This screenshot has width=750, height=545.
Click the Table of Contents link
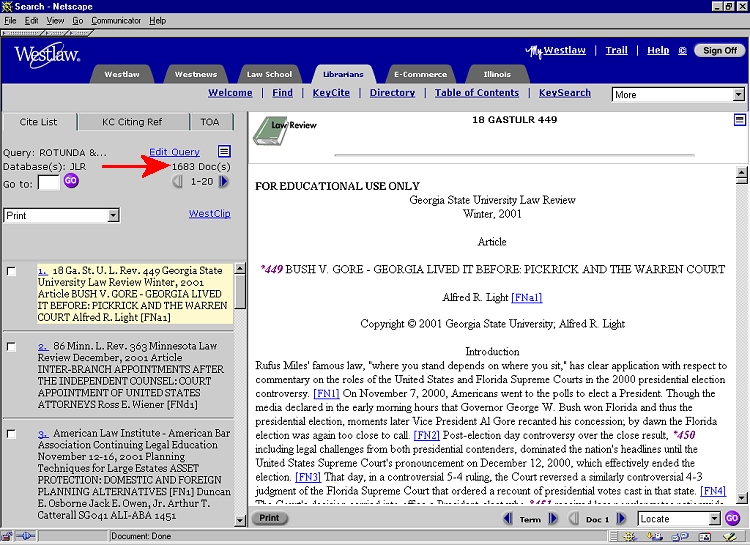(476, 93)
